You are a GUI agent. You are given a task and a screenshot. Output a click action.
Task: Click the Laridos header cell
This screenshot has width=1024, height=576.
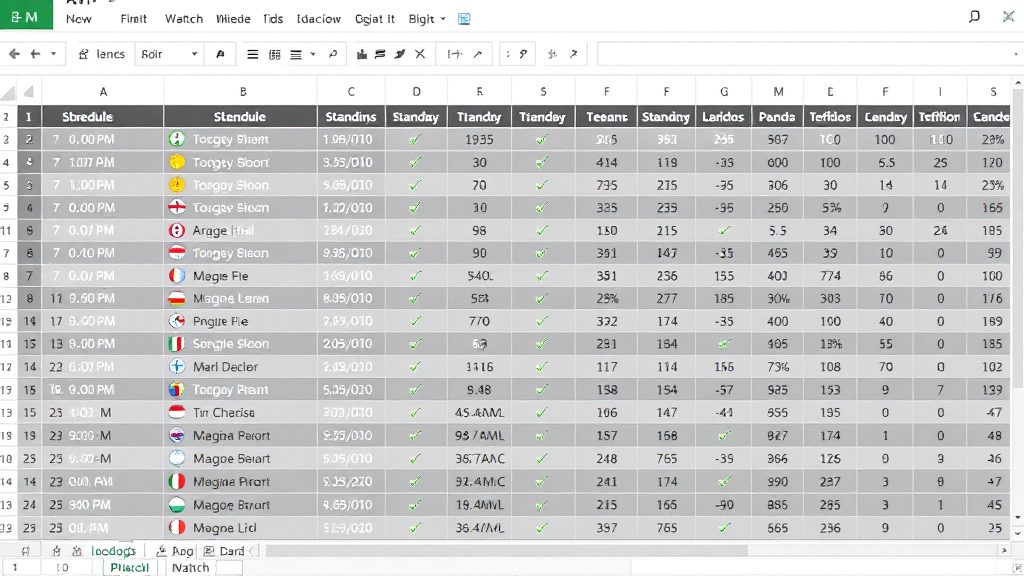pos(723,117)
